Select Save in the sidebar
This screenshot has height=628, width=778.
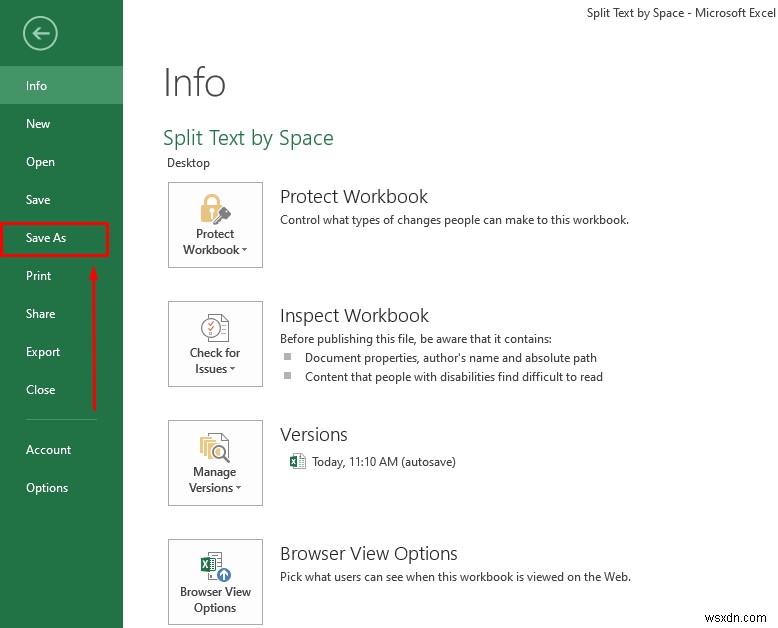point(61,200)
